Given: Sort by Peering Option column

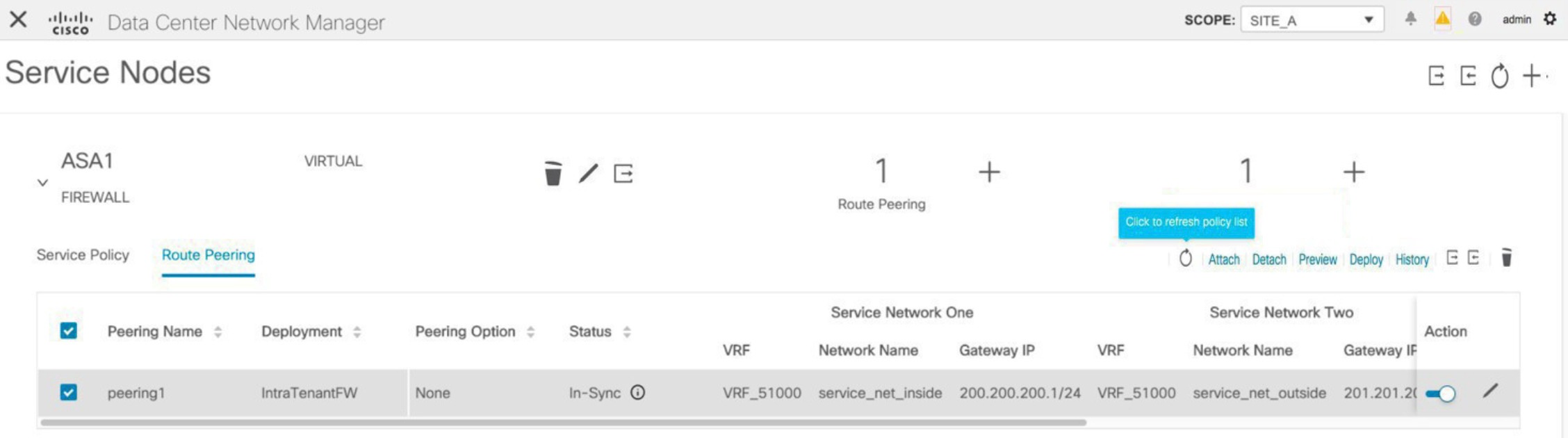Looking at the screenshot, I should 530,332.
